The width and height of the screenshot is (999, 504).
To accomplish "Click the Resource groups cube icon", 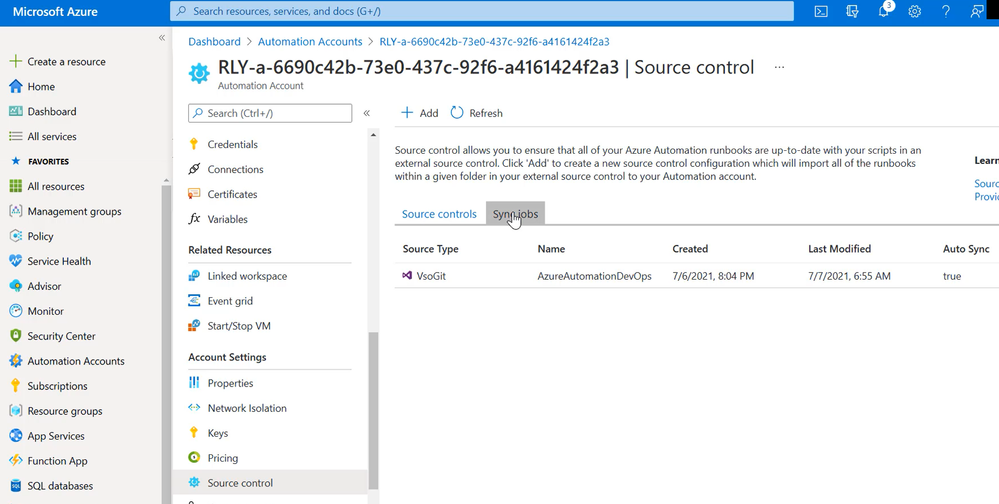I will [15, 411].
